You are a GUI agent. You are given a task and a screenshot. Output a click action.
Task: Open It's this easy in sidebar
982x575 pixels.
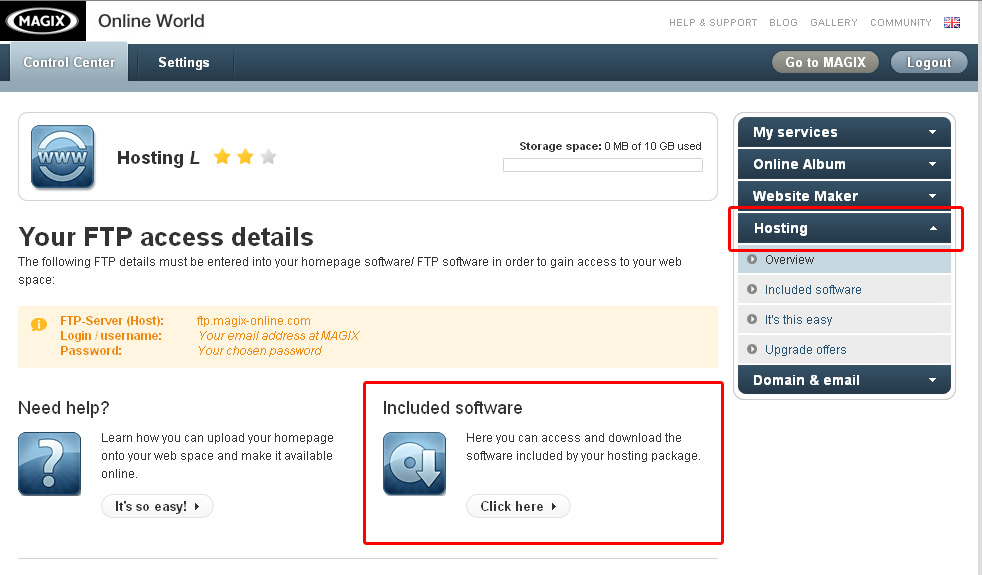(844, 319)
